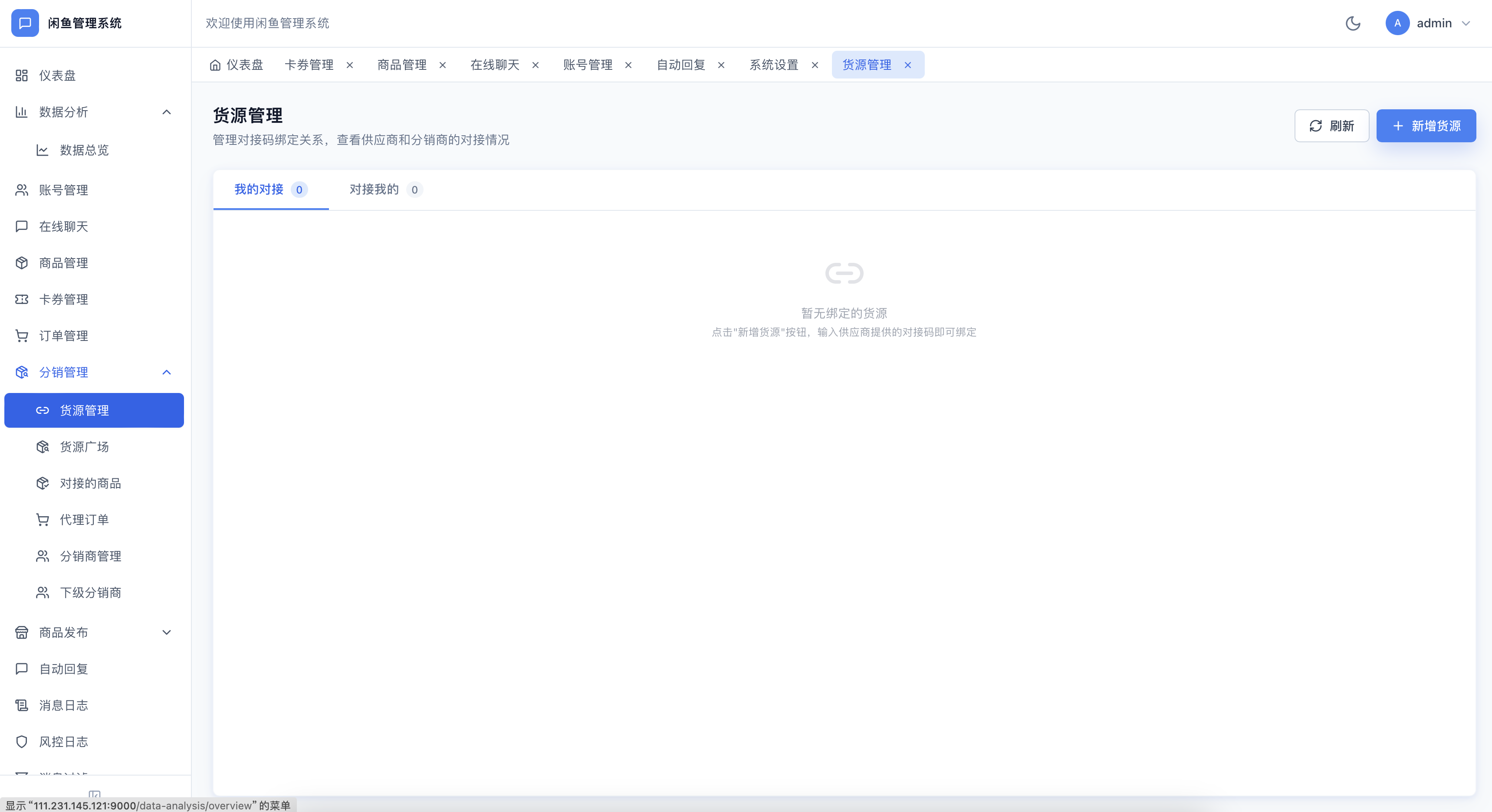The height and width of the screenshot is (812, 1492).
Task: Switch to the 商品管理 page tab
Action: click(x=402, y=65)
